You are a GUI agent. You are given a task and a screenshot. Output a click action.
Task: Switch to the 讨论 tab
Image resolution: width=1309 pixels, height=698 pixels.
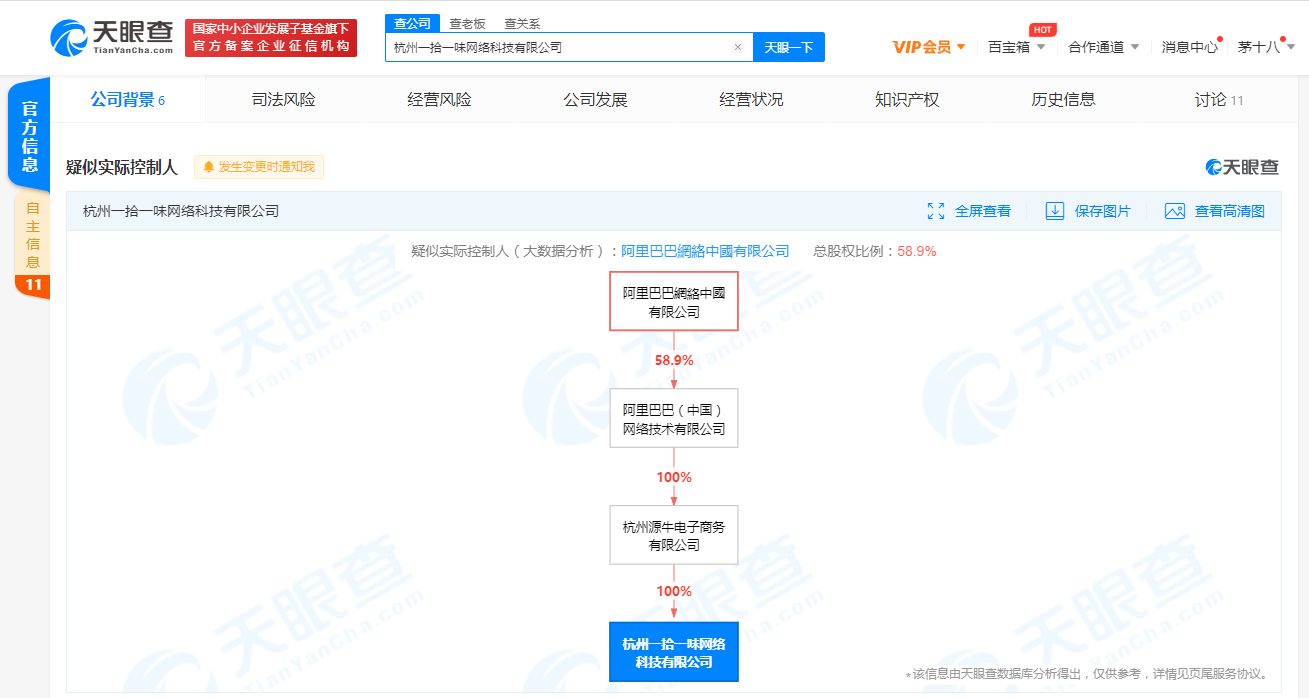tap(1219, 99)
